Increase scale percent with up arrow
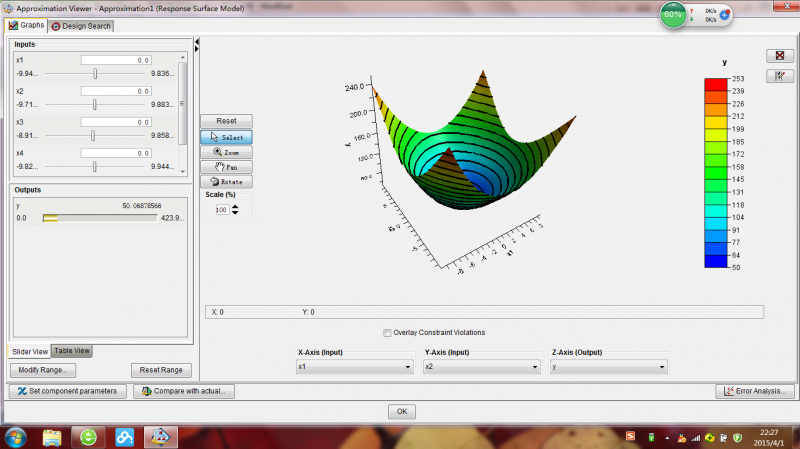The height and width of the screenshot is (449, 800). pyautogui.click(x=235, y=207)
